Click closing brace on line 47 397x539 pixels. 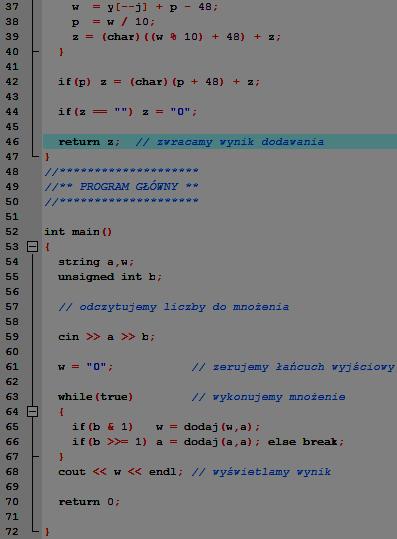47,157
